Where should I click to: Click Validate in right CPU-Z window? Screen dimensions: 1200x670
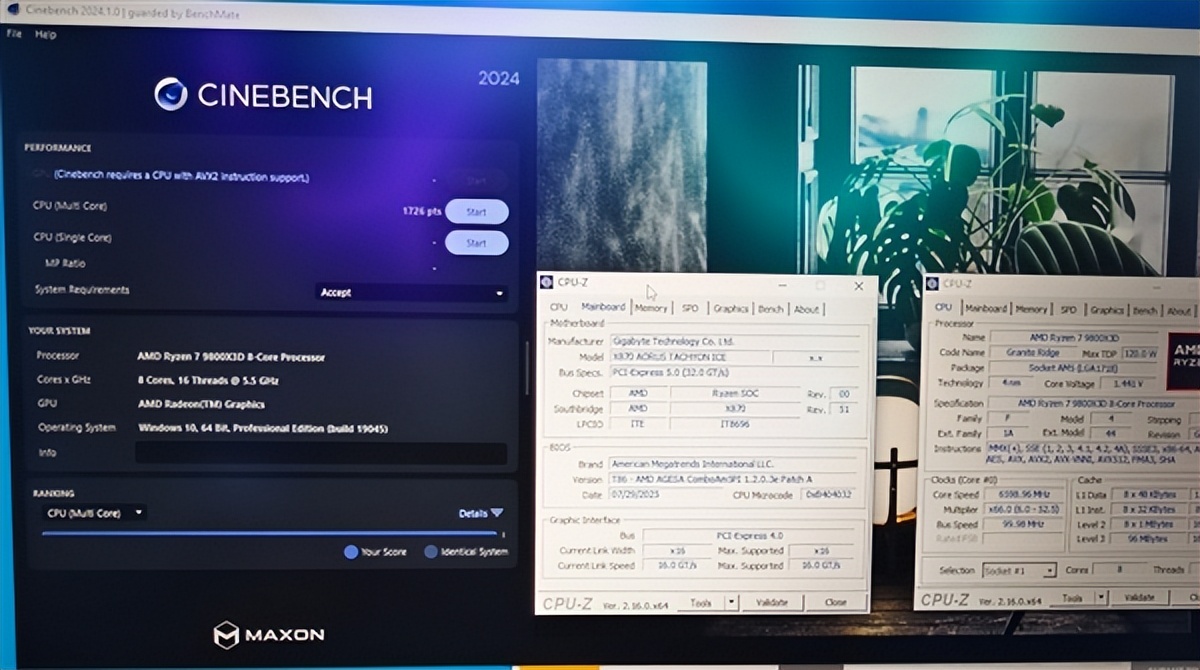1140,598
